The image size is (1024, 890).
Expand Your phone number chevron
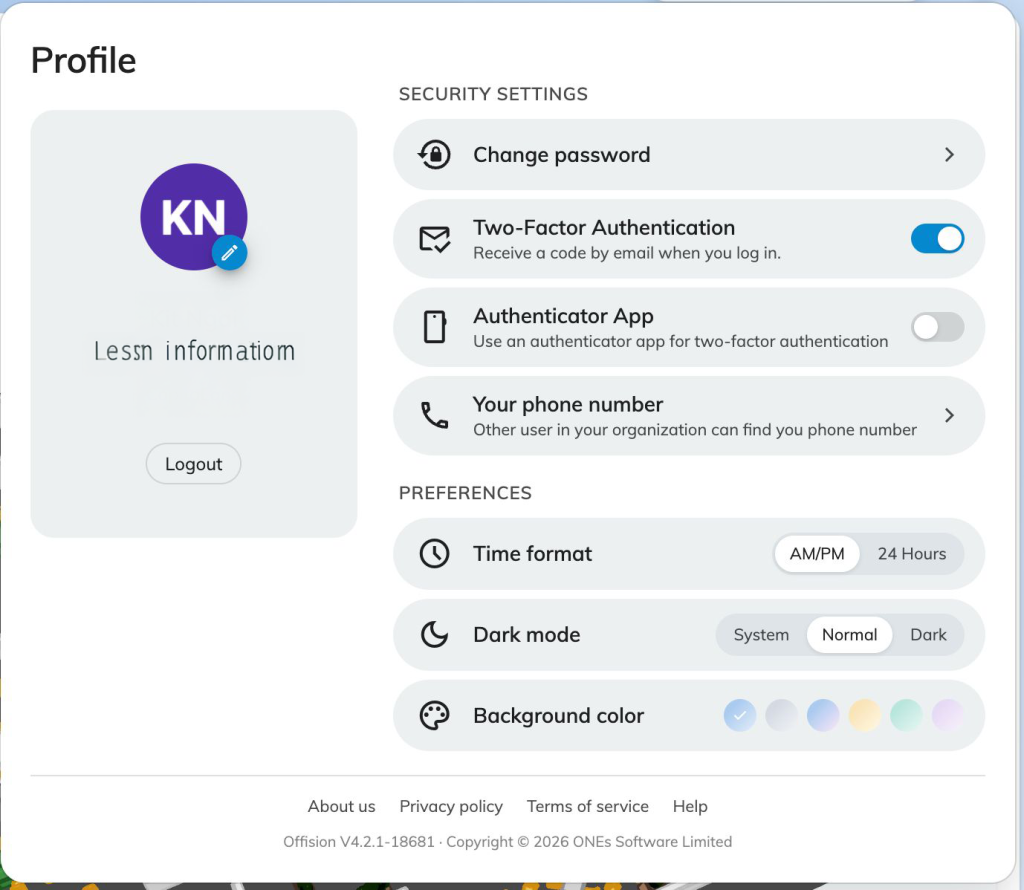tap(949, 415)
